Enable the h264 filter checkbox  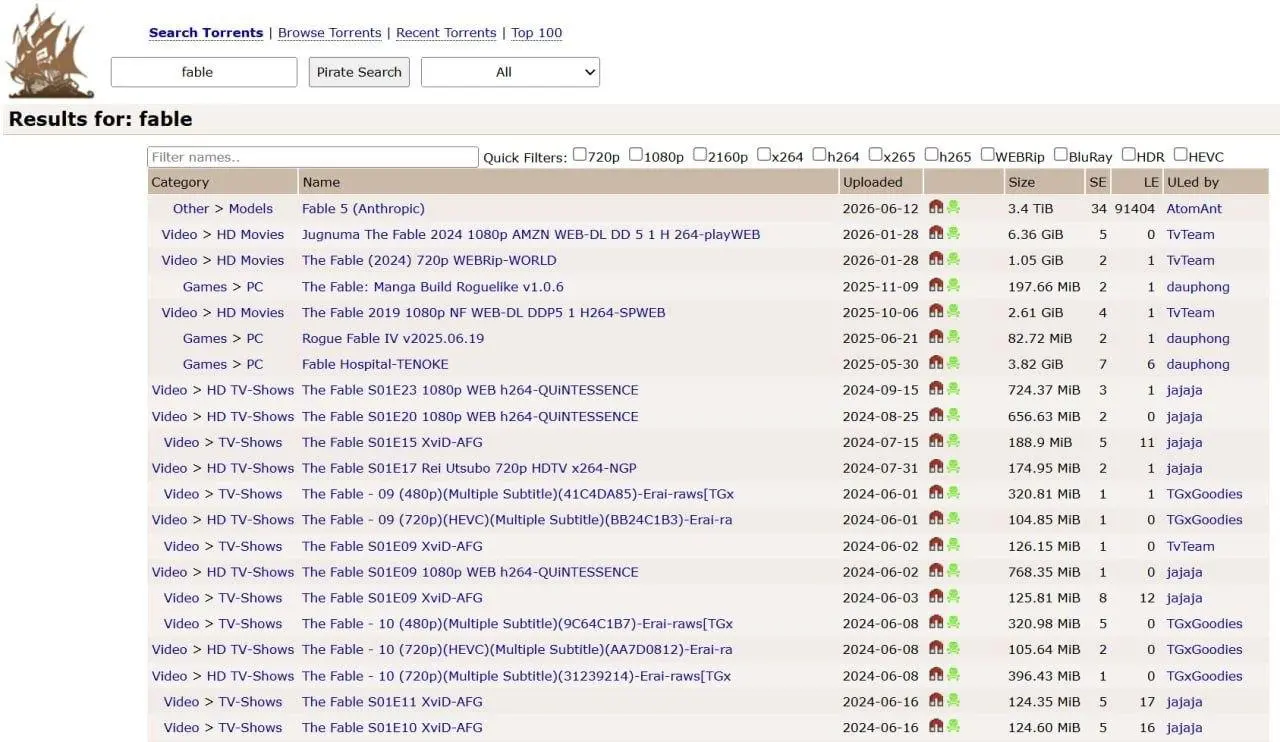coord(820,155)
